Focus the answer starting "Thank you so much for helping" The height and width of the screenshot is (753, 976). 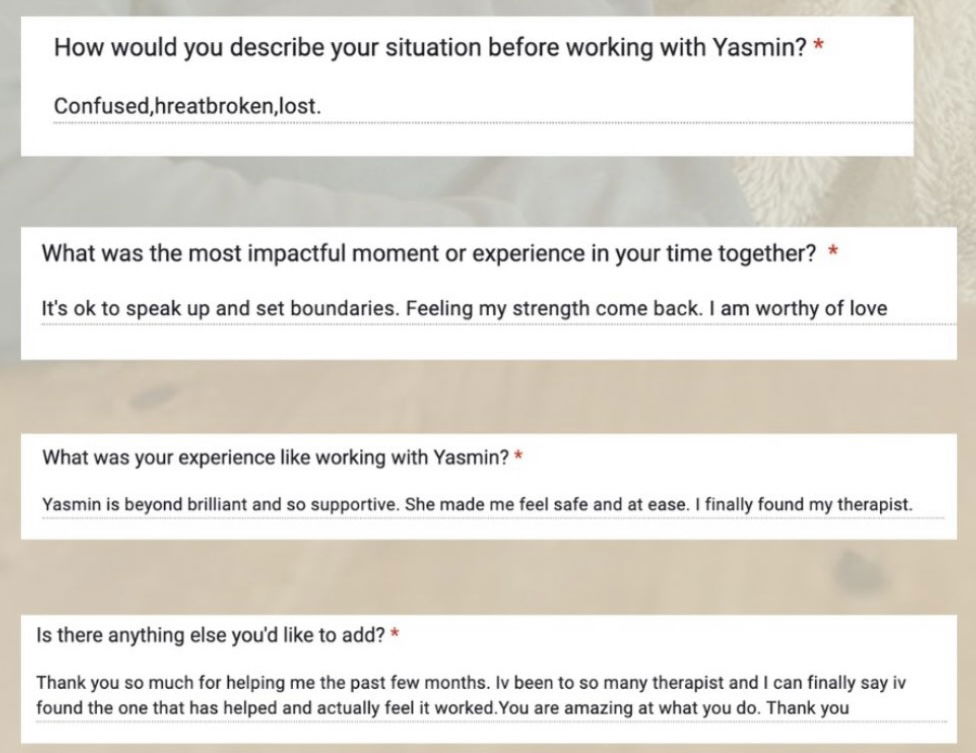pos(492,696)
